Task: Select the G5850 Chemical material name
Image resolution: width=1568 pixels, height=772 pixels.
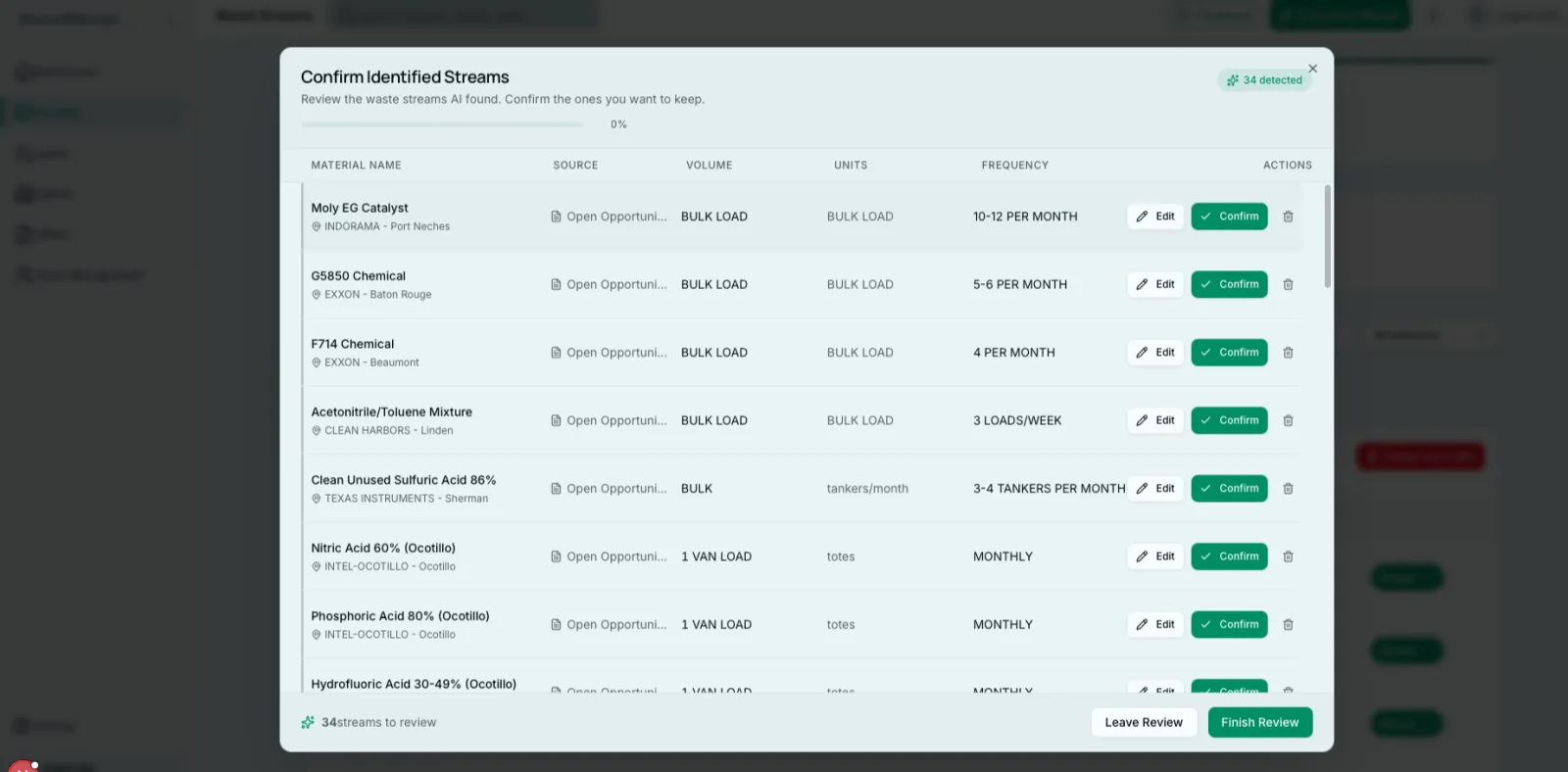Action: click(x=358, y=276)
